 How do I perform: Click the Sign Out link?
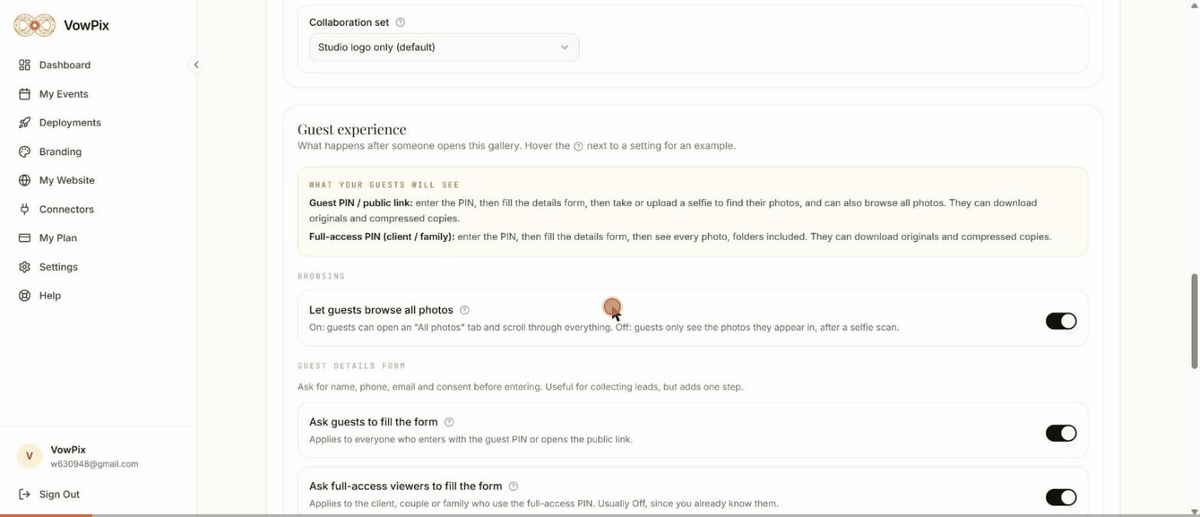(59, 494)
